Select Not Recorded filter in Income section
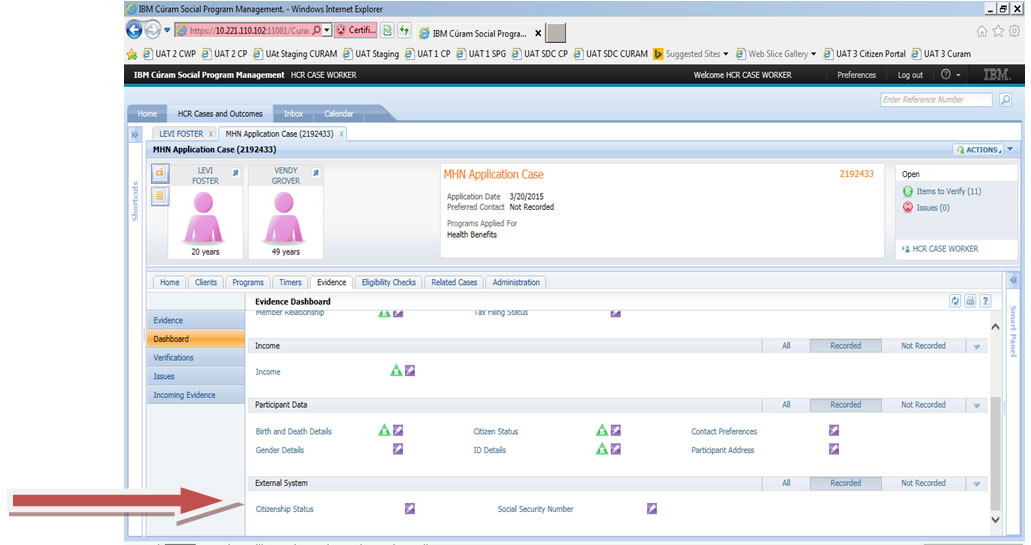 (923, 346)
